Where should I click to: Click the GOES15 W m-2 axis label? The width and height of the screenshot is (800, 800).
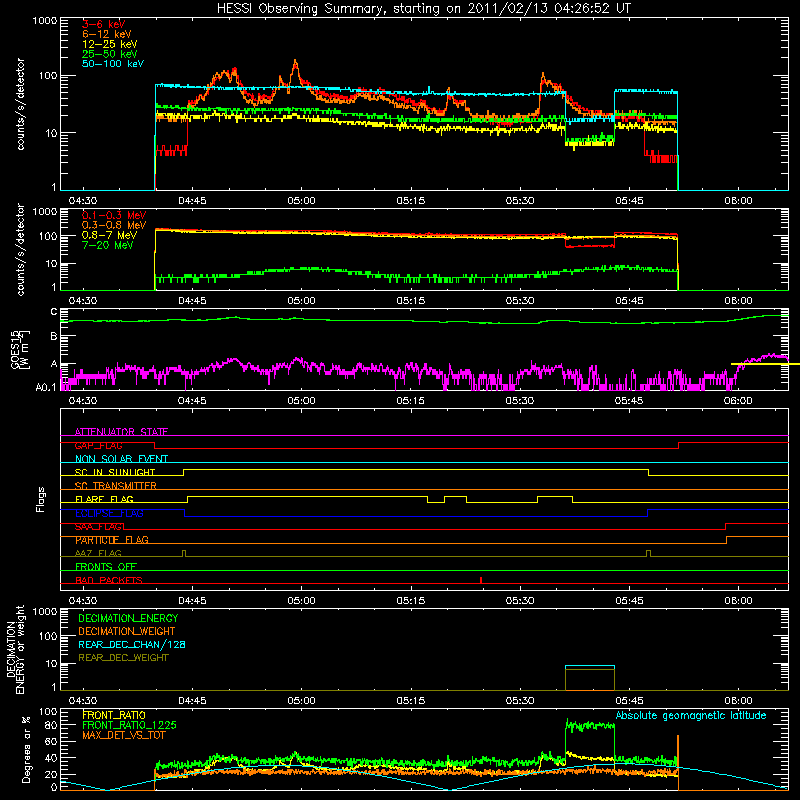19,349
